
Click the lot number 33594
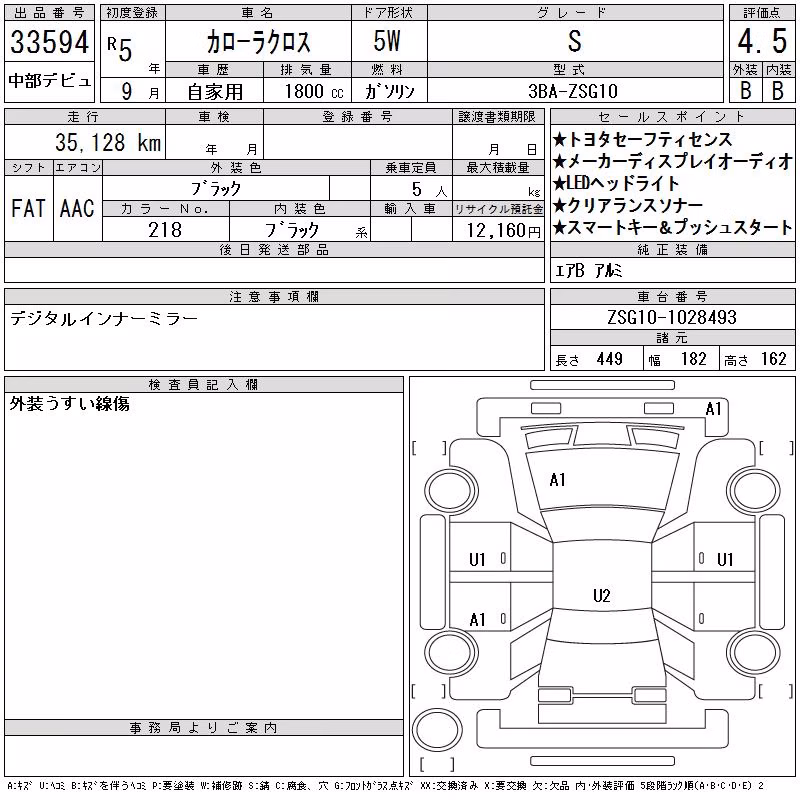pos(49,42)
